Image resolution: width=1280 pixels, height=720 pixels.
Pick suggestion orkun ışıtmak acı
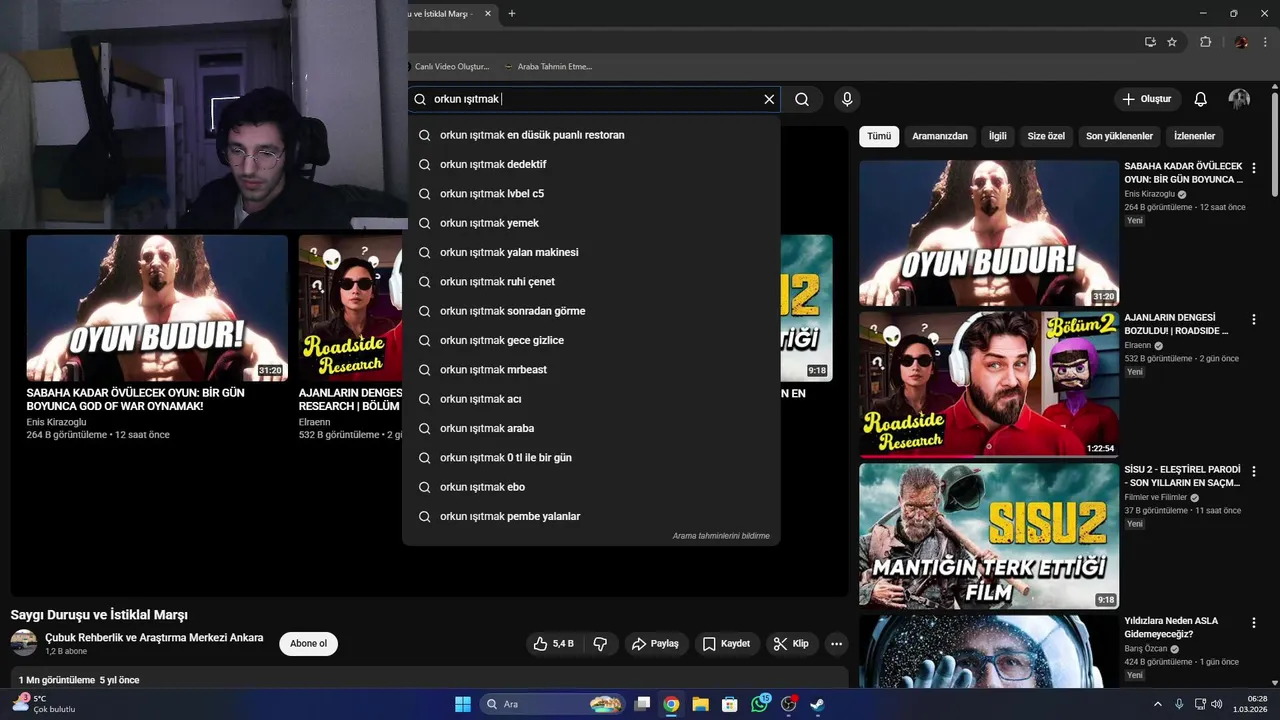coord(591,399)
